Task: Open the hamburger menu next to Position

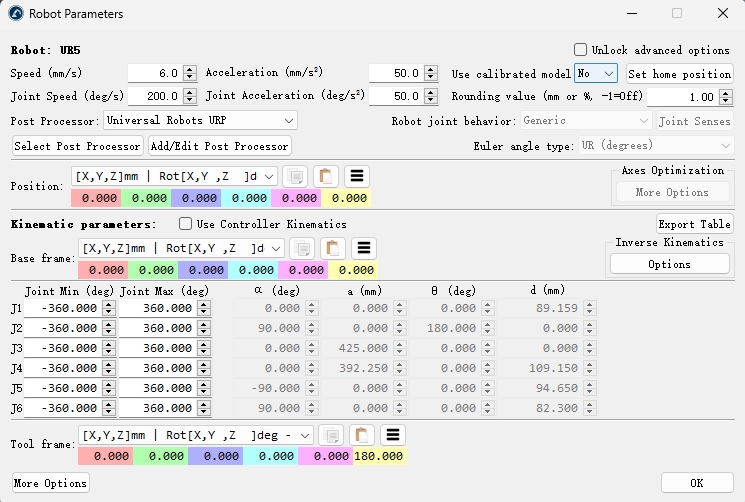Action: [x=356, y=176]
